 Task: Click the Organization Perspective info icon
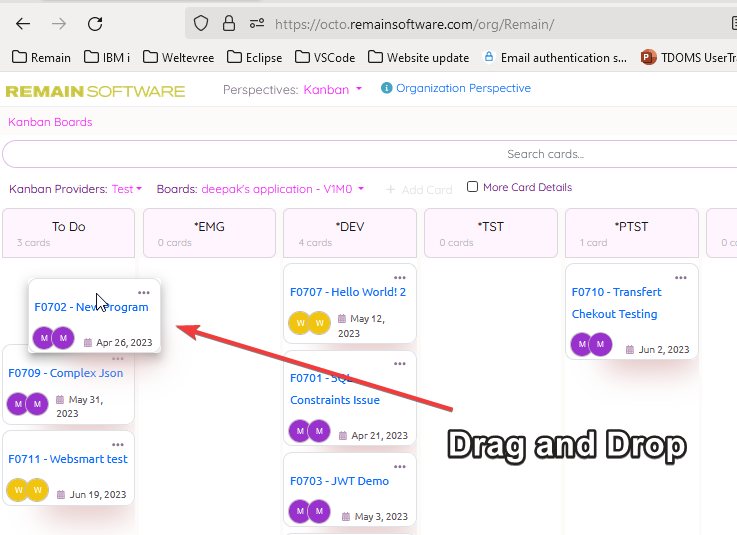coord(387,89)
